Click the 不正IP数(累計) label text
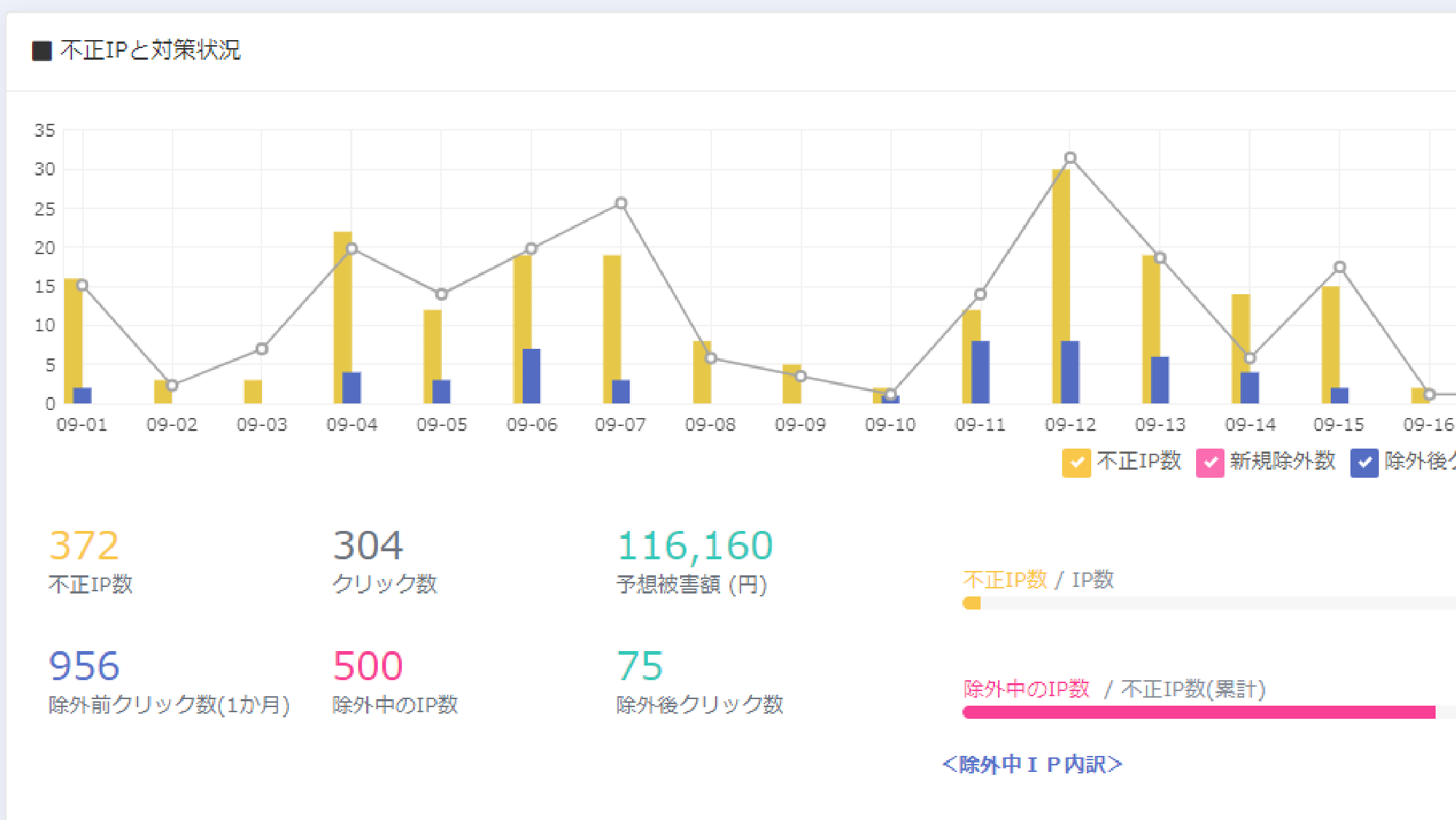Viewport: 1456px width, 820px height. tap(1193, 689)
